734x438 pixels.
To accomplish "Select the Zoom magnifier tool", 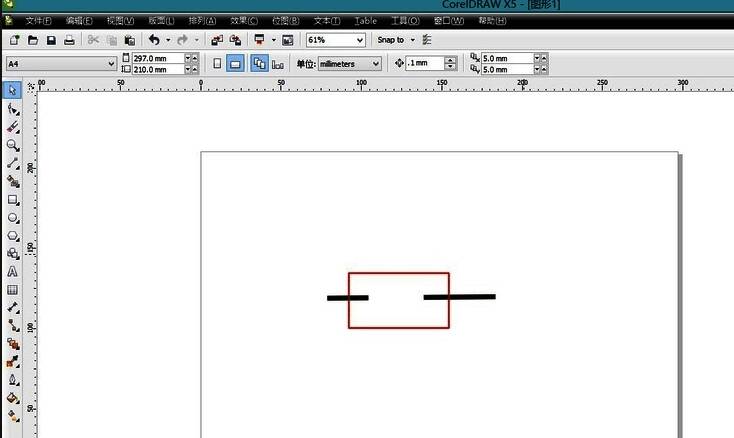I will pos(13,145).
